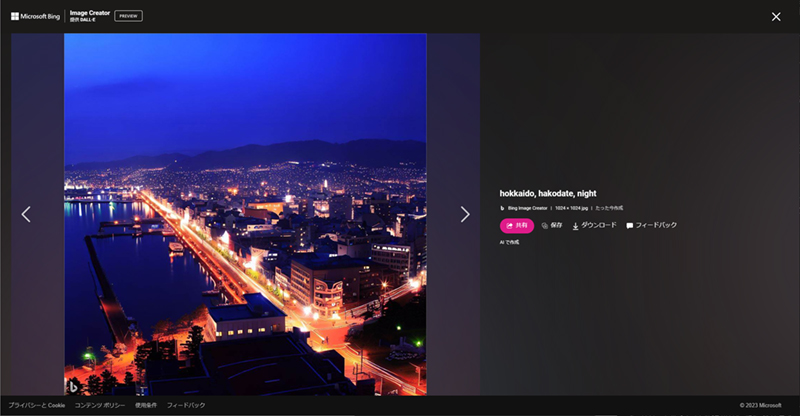Open the generated Hakodate night image
Viewport: 800px width, 416px height.
[x=245, y=214]
